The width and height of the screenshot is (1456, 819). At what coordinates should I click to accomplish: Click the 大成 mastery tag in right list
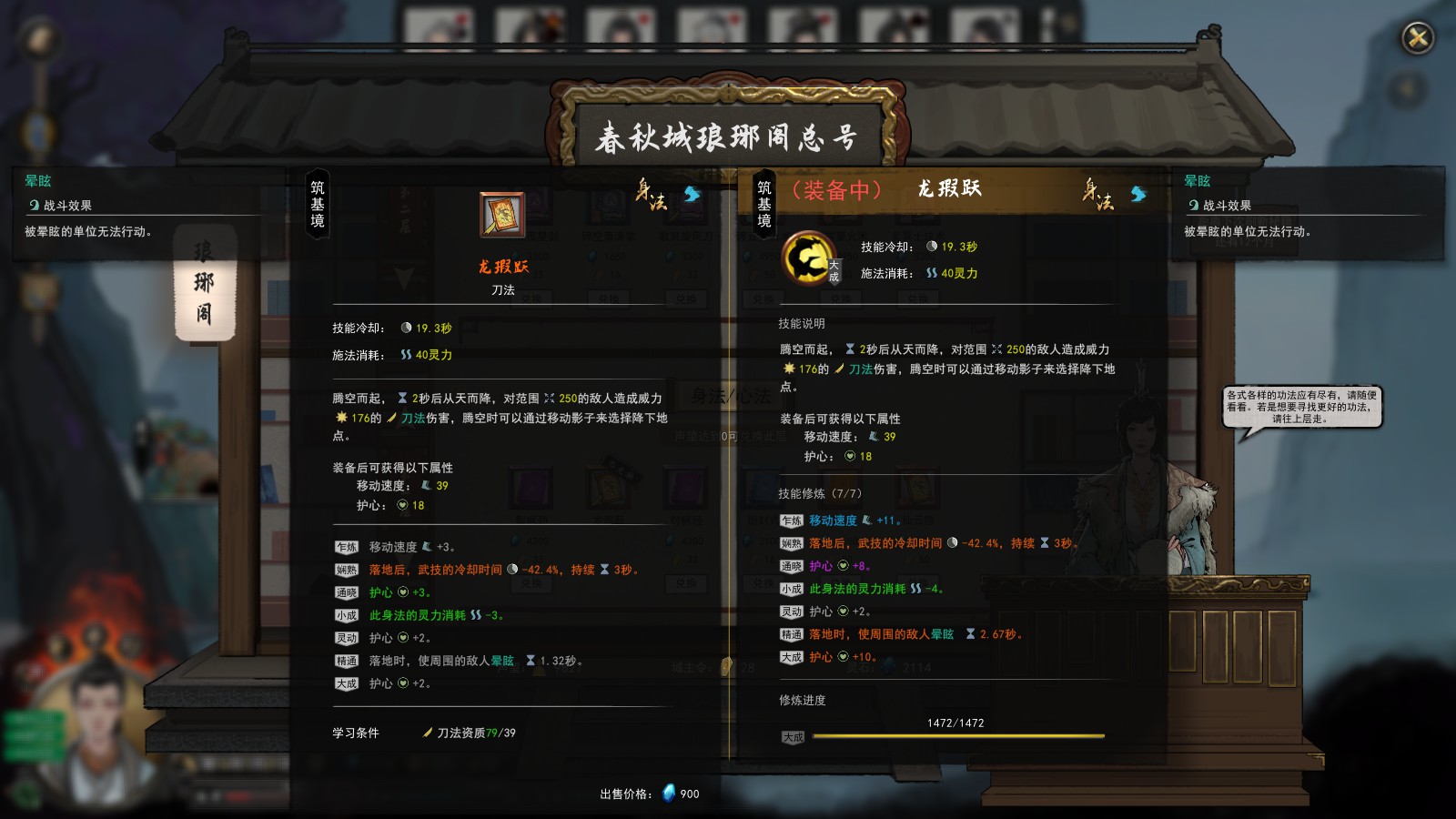(792, 657)
